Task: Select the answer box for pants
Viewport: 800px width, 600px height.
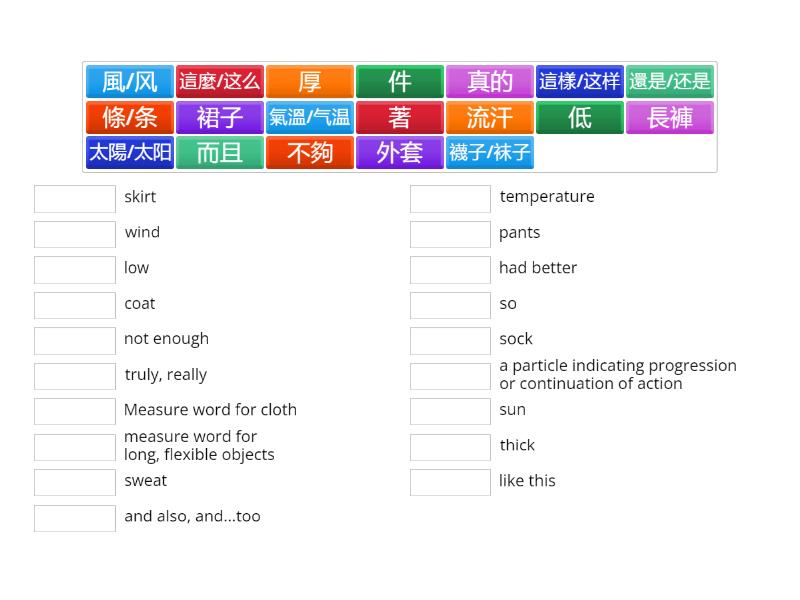Action: (450, 234)
